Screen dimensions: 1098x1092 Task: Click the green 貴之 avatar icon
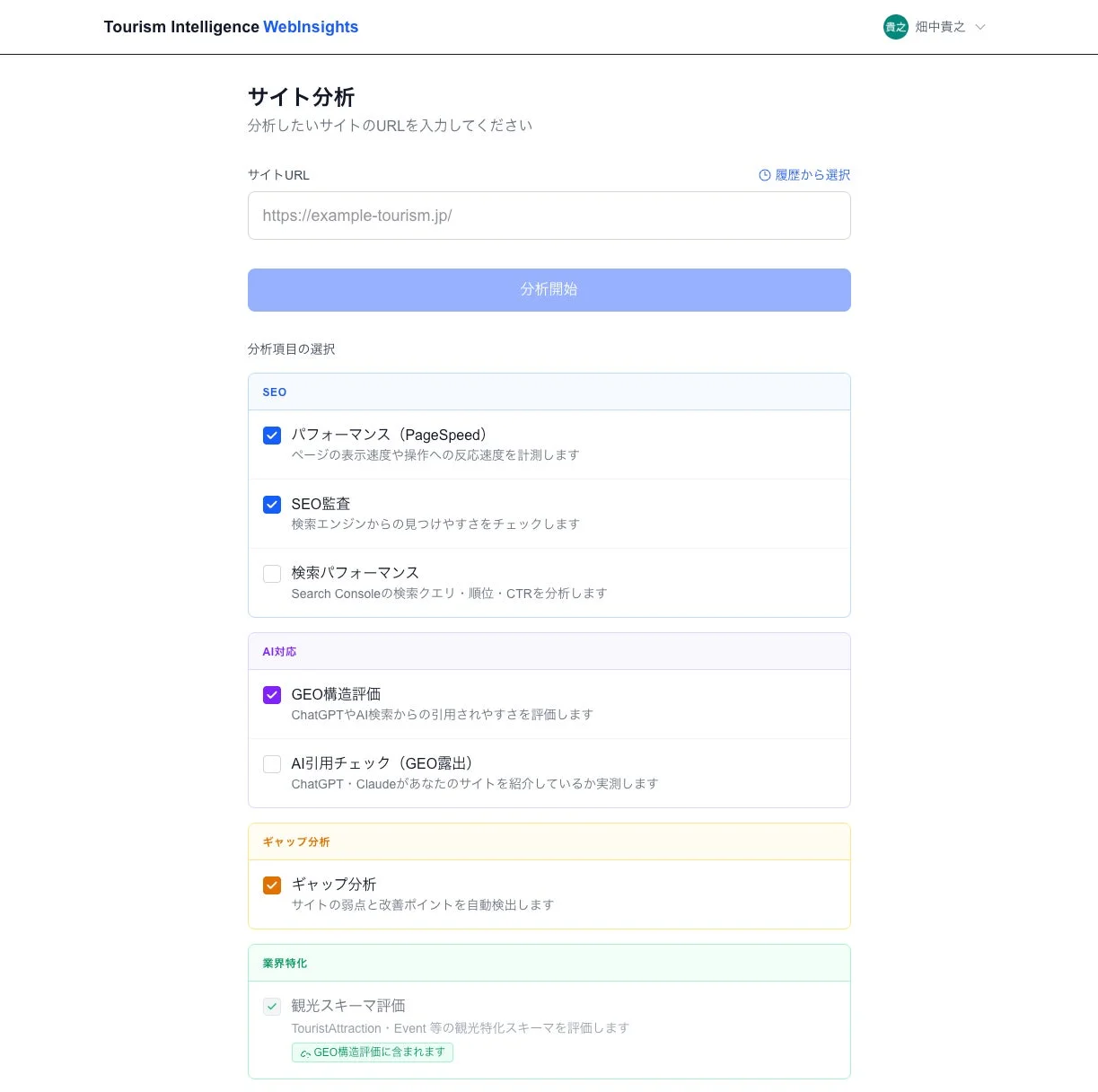click(x=894, y=27)
